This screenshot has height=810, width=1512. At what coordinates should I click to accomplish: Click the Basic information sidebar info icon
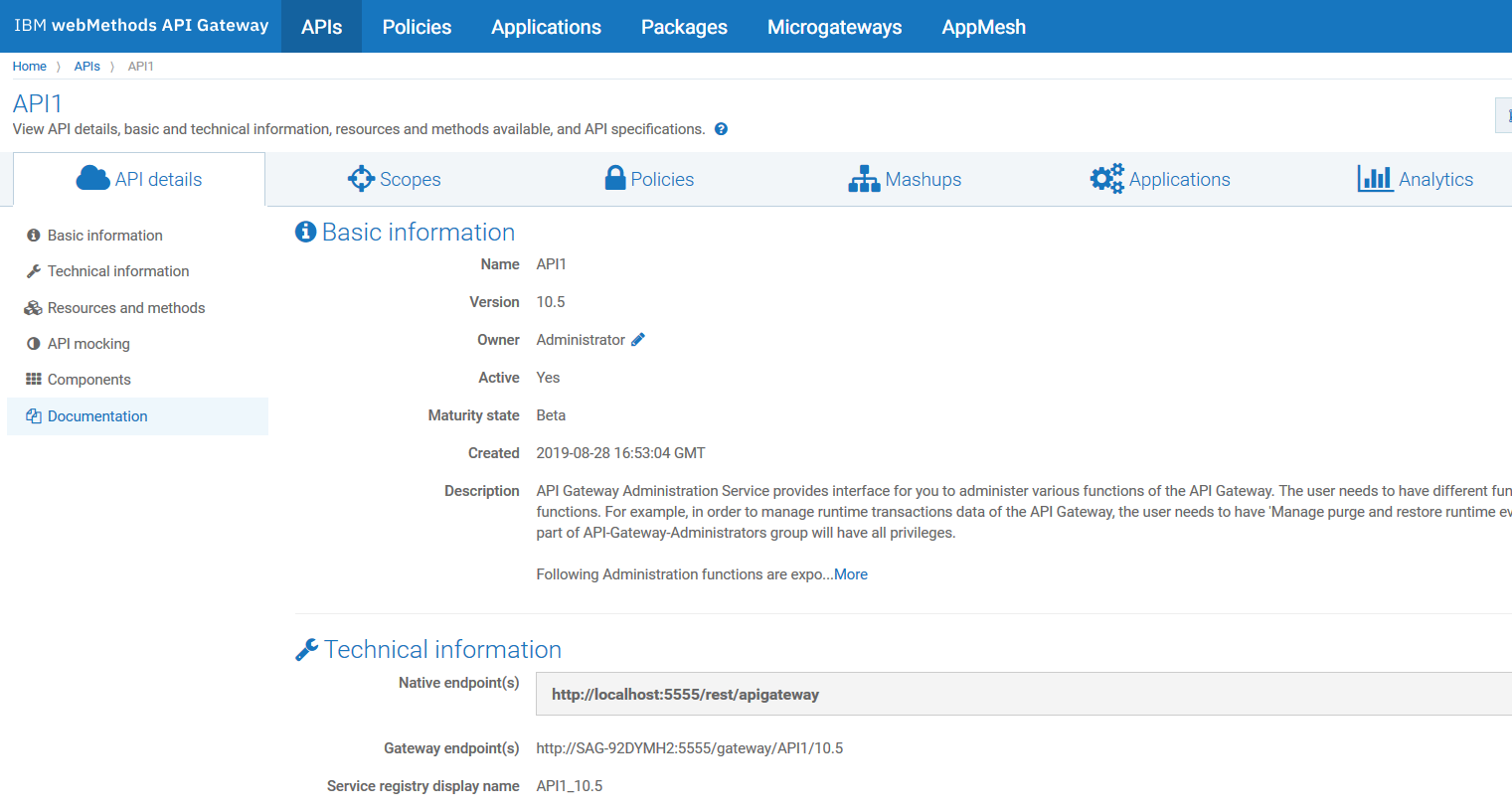[34, 236]
